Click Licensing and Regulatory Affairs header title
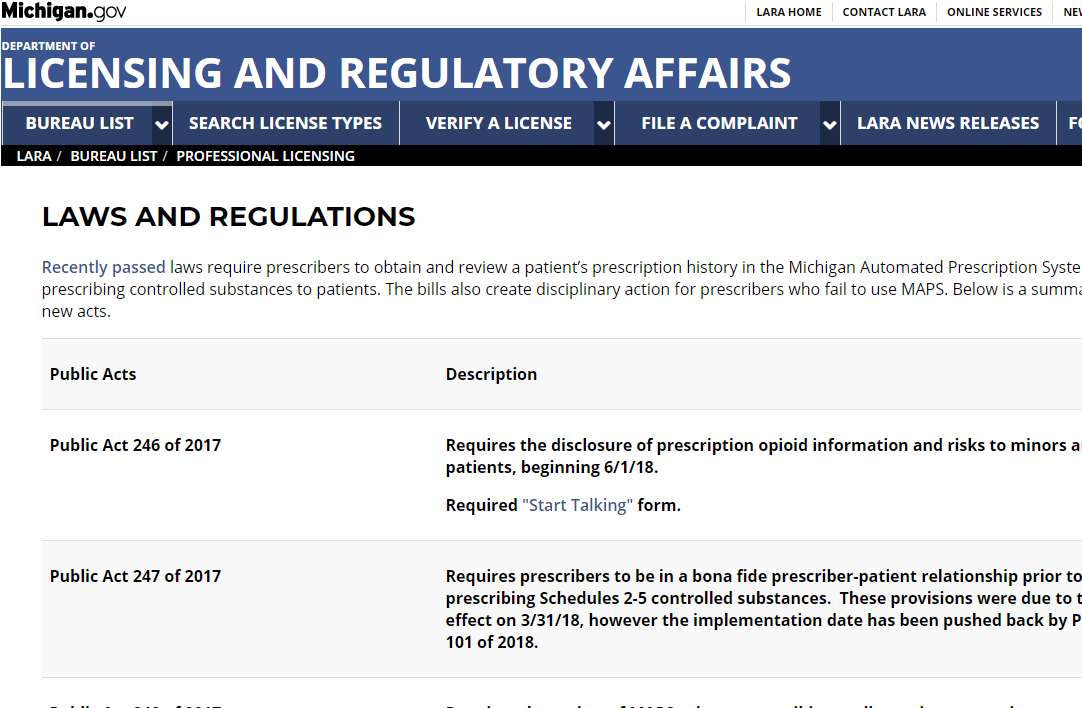This screenshot has width=1082, height=708. [397, 73]
